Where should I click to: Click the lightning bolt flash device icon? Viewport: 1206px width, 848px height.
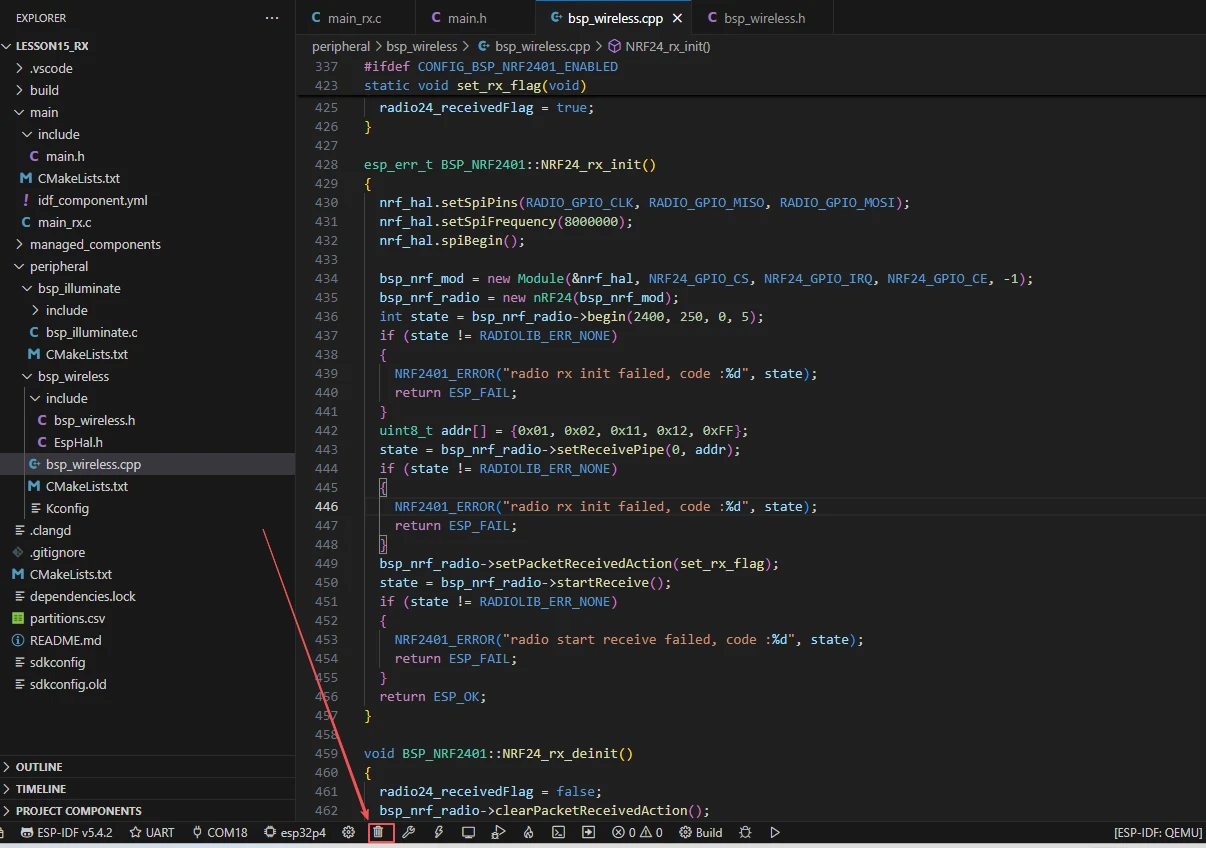(x=438, y=832)
